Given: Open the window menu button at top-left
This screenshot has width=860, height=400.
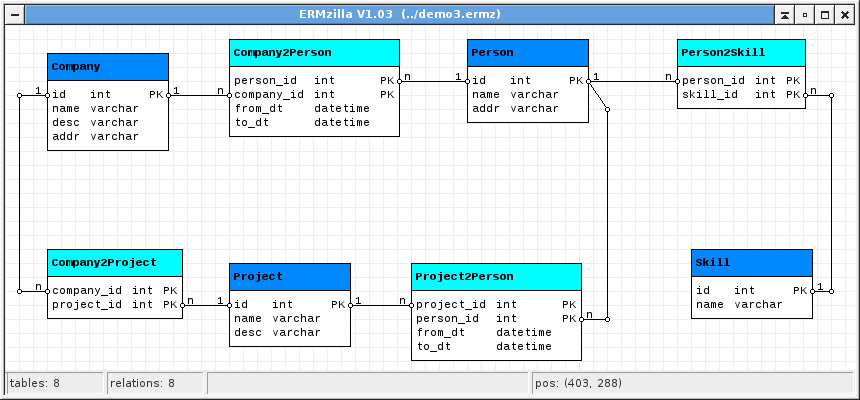Looking at the screenshot, I should (x=14, y=15).
